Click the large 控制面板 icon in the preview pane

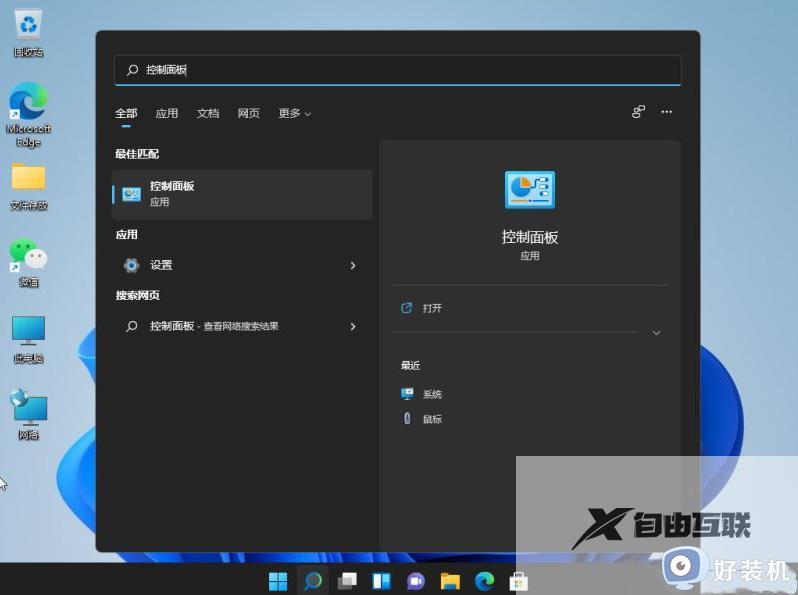[x=530, y=189]
